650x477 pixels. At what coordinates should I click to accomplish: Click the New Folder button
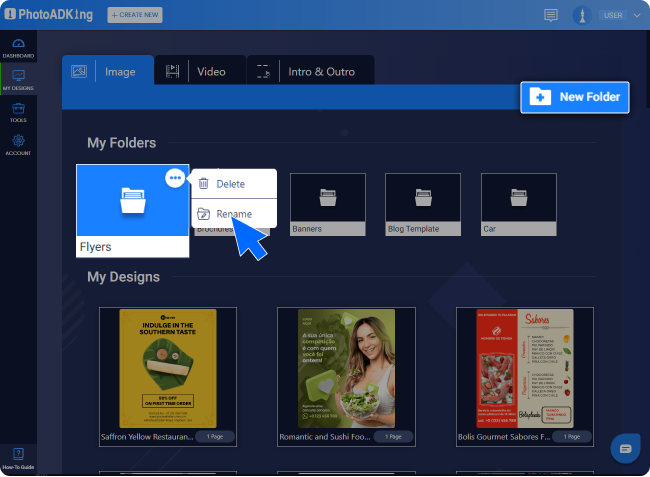tap(575, 97)
